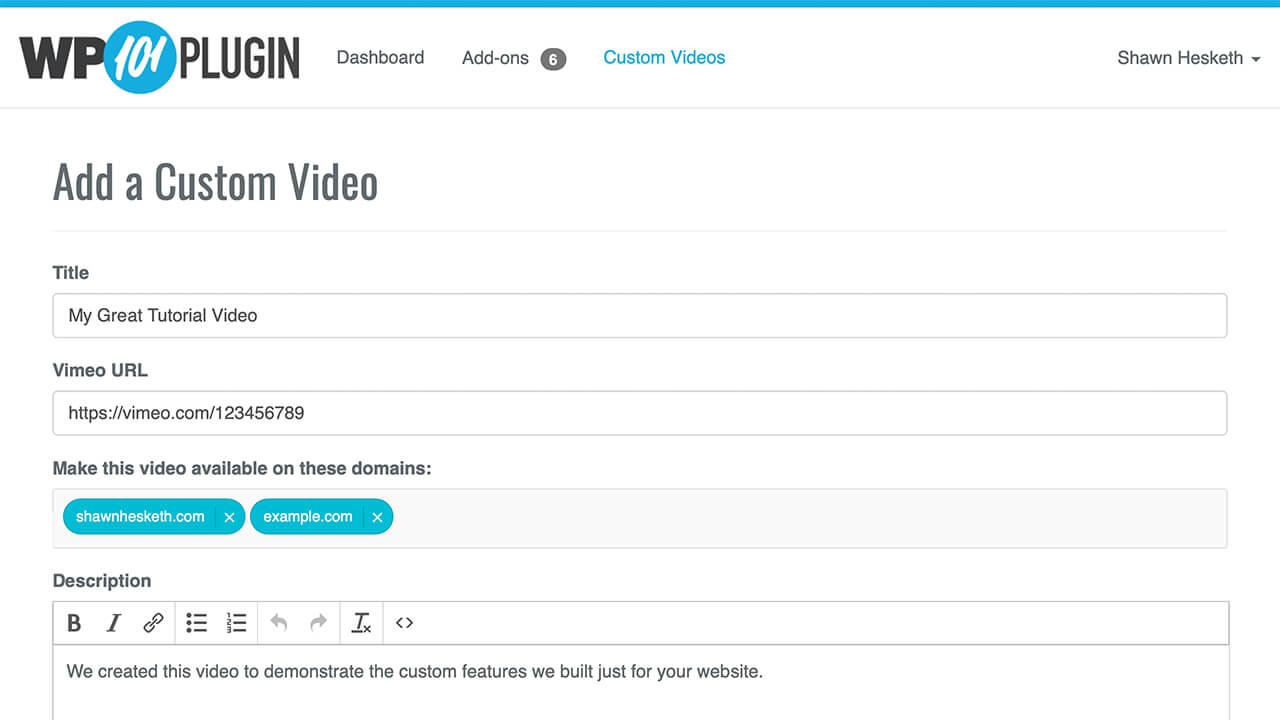The height and width of the screenshot is (720, 1280).
Task: Click the Description label
Action: tap(102, 581)
